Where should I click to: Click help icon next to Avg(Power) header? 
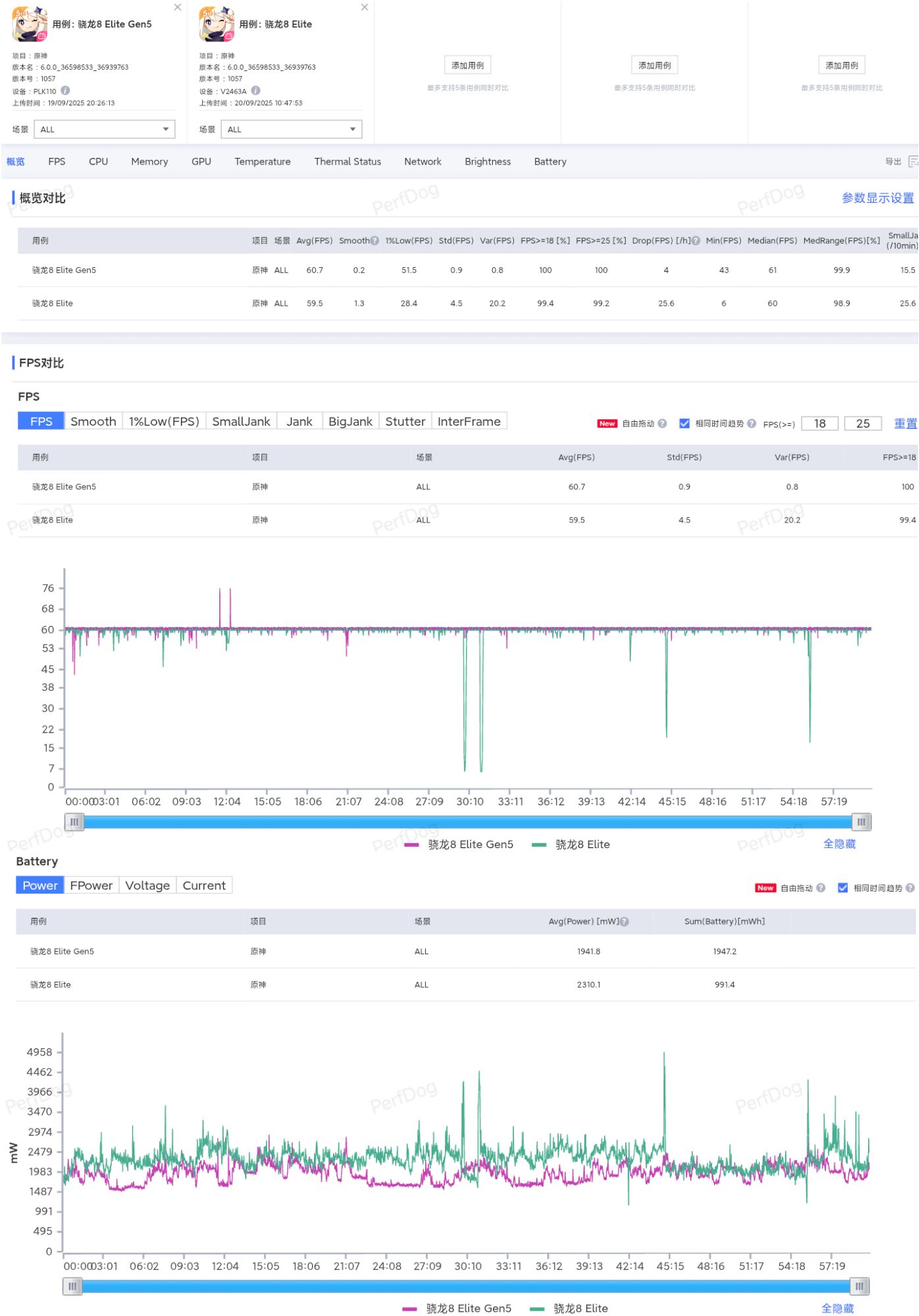(x=624, y=922)
